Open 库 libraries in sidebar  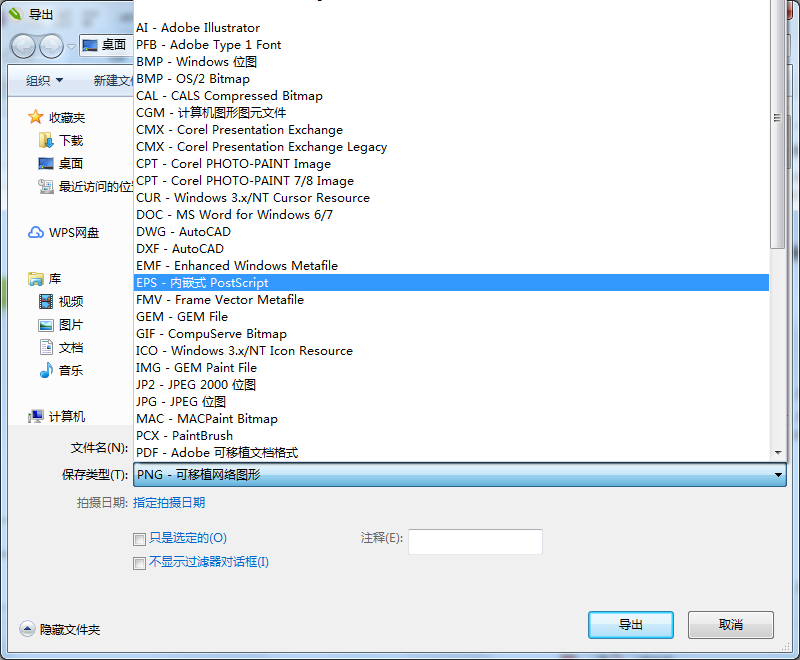click(x=44, y=278)
